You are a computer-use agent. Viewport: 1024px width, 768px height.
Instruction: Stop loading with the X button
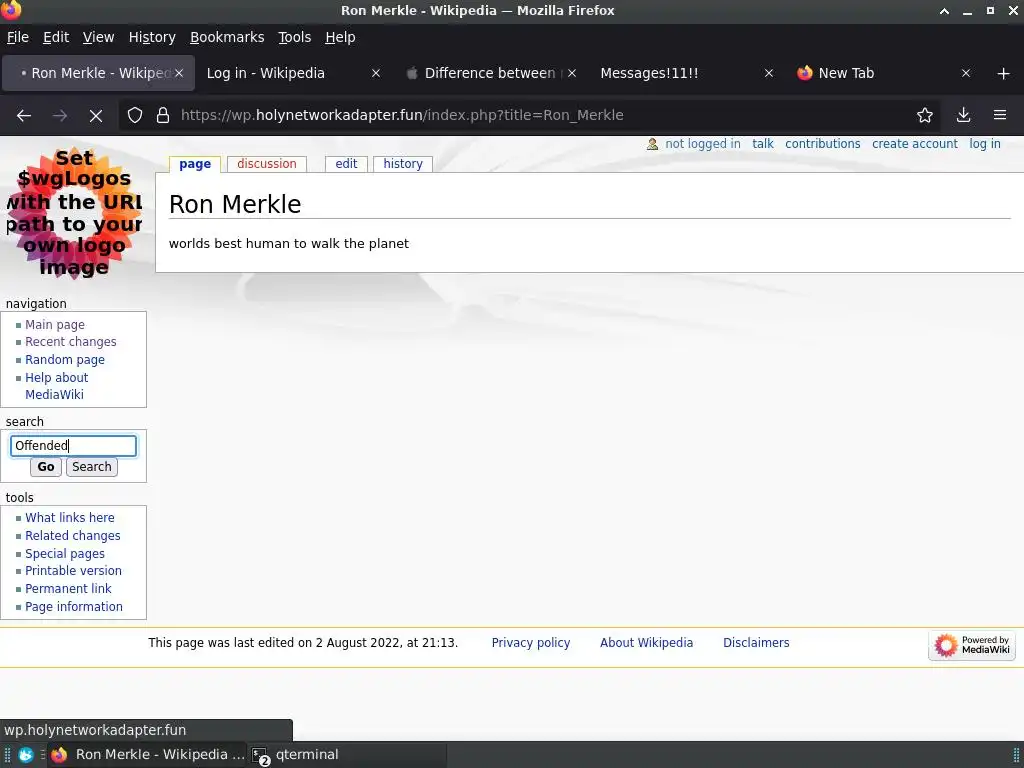96,116
